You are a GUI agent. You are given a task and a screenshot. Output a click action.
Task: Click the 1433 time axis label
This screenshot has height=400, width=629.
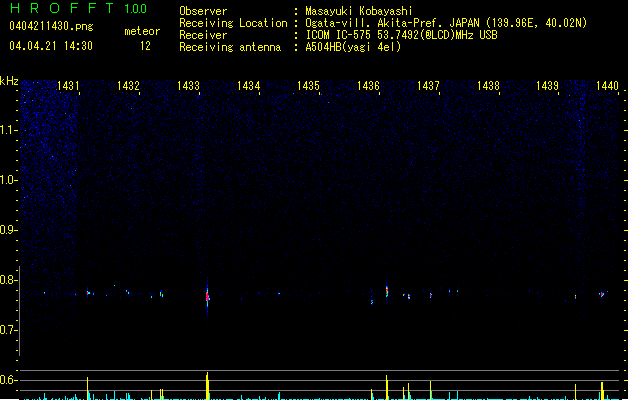pyautogui.click(x=188, y=86)
